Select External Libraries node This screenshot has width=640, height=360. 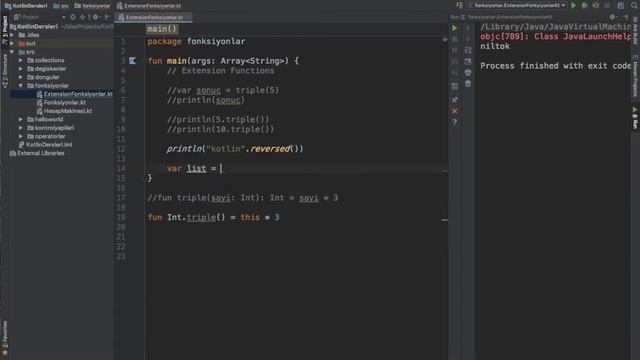click(x=40, y=153)
